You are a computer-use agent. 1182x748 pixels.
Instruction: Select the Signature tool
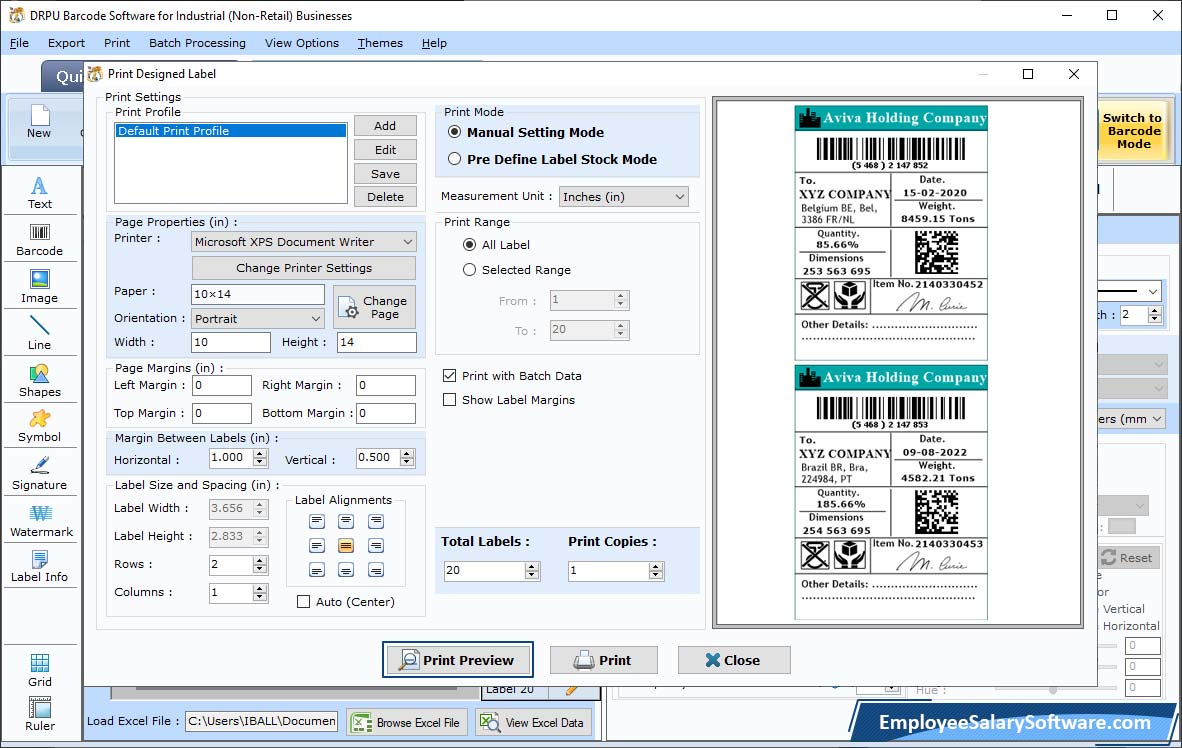(40, 474)
